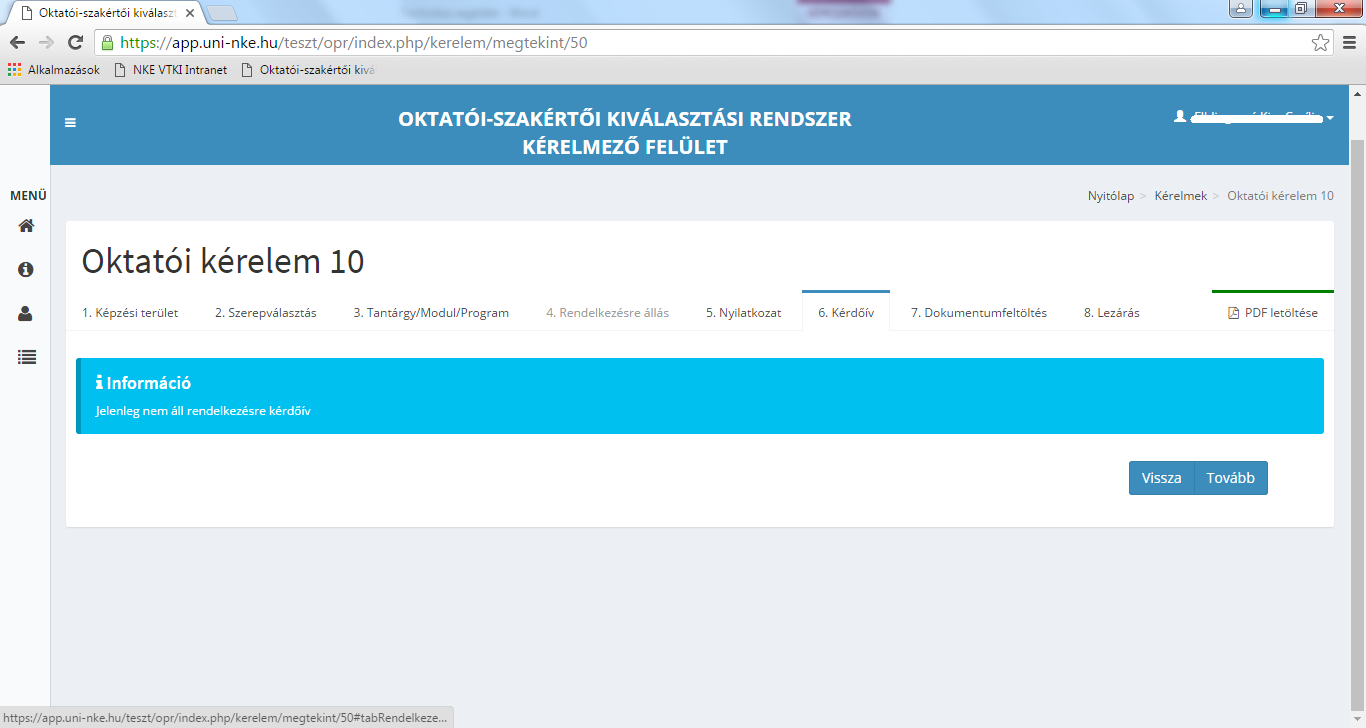Open the hamburger menu in the blue header
This screenshot has height=728, width=1366.
coord(70,123)
